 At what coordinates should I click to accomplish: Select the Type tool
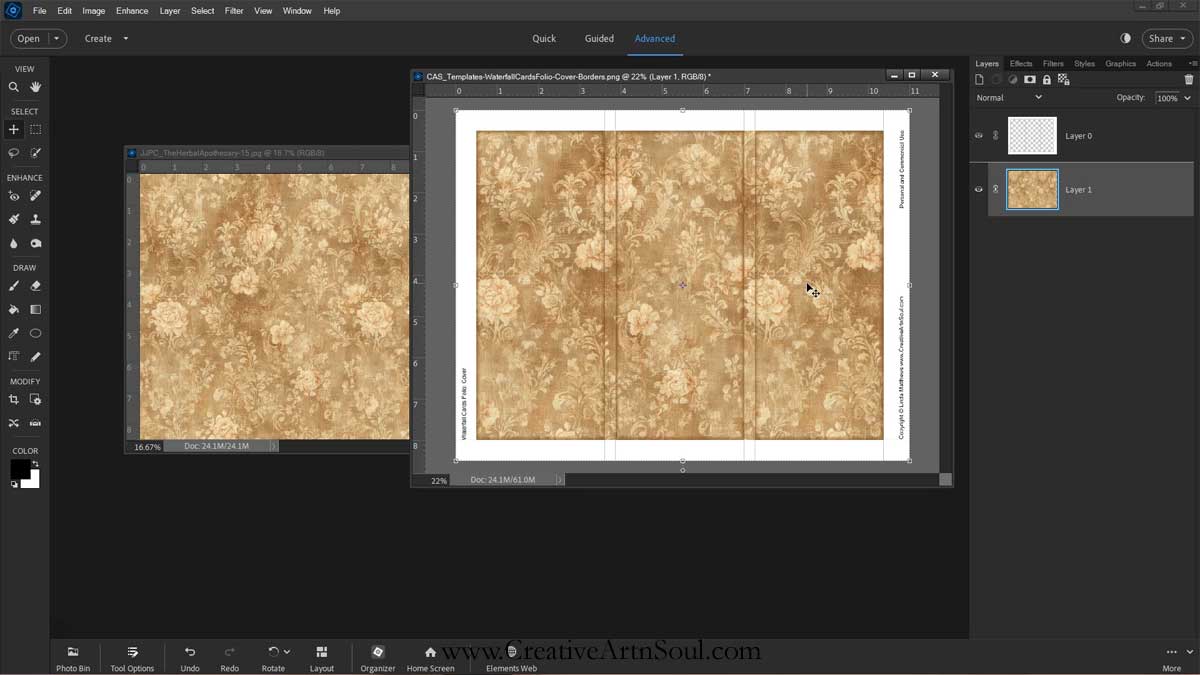14,356
